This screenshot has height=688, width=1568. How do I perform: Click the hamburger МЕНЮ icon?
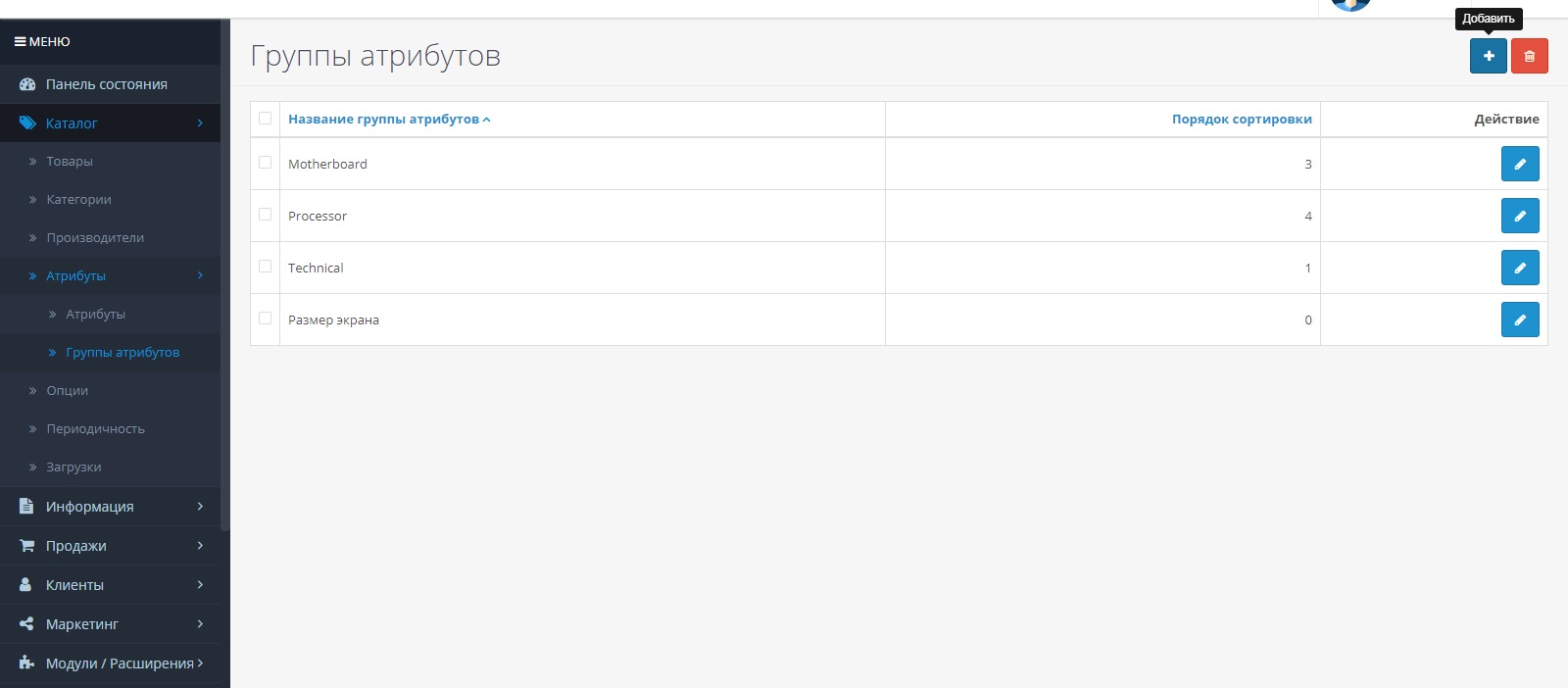coord(20,42)
